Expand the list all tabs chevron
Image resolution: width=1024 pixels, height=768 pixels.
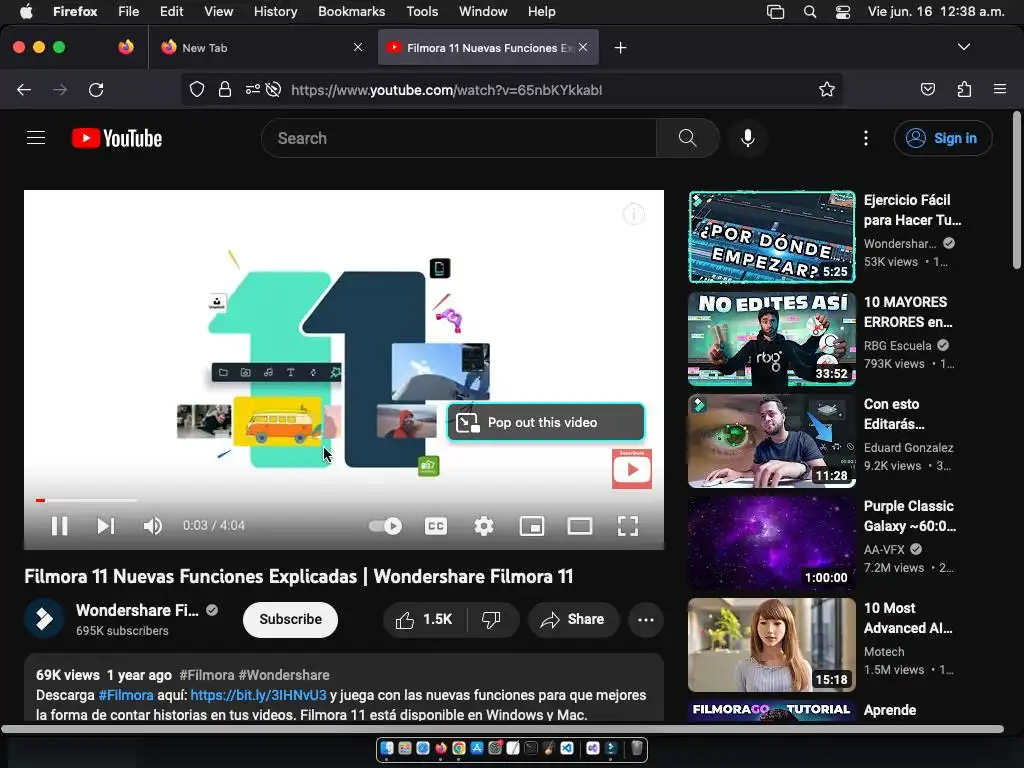[x=963, y=47]
